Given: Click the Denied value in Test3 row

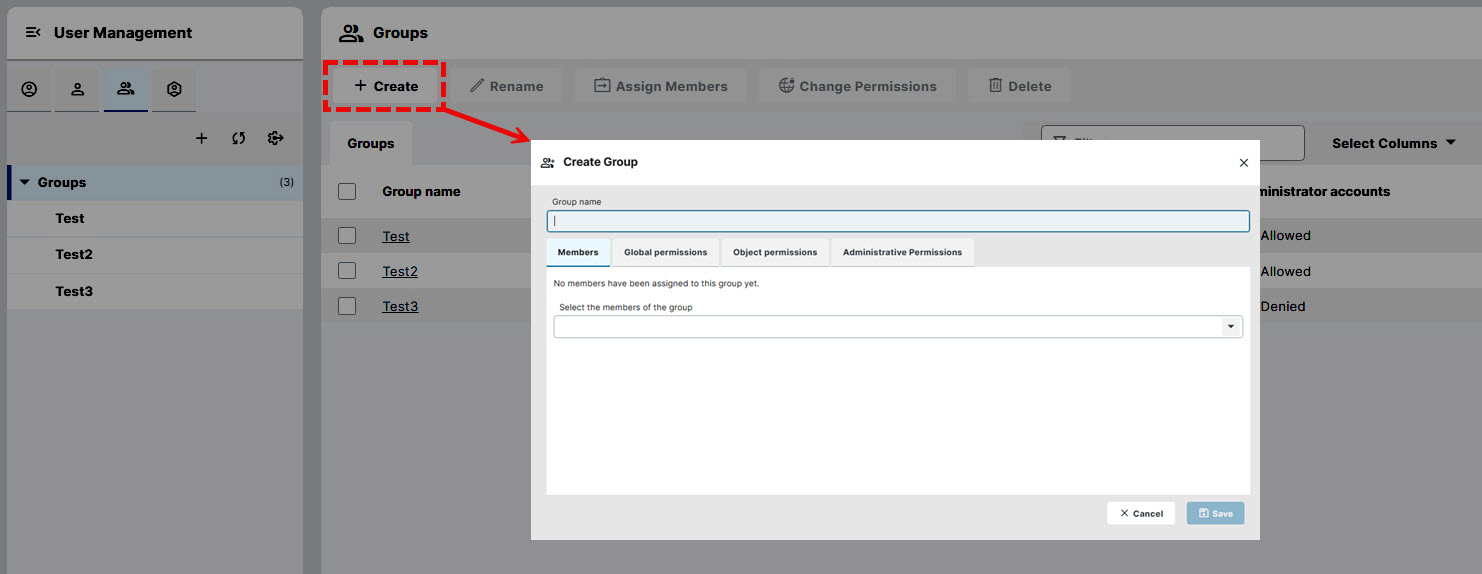Looking at the screenshot, I should pos(1283,306).
